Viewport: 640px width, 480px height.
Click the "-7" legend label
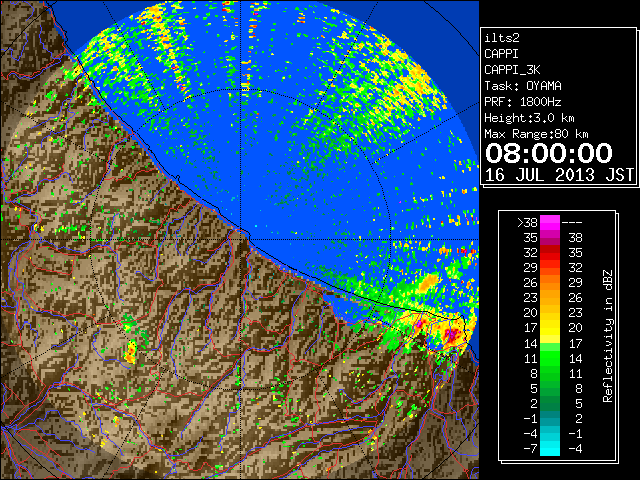[x=530, y=449]
